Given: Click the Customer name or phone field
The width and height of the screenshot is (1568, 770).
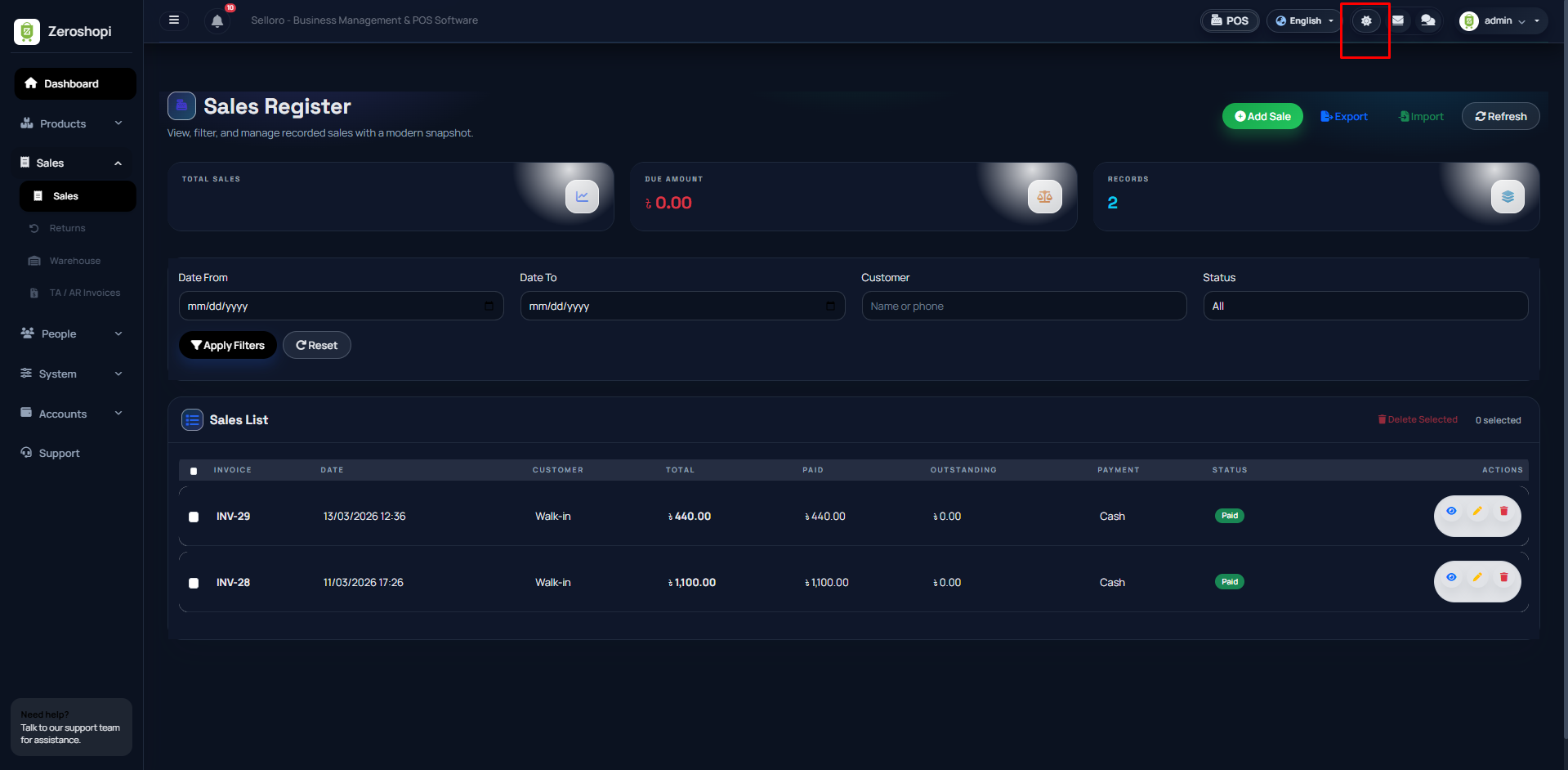Looking at the screenshot, I should 1024,306.
